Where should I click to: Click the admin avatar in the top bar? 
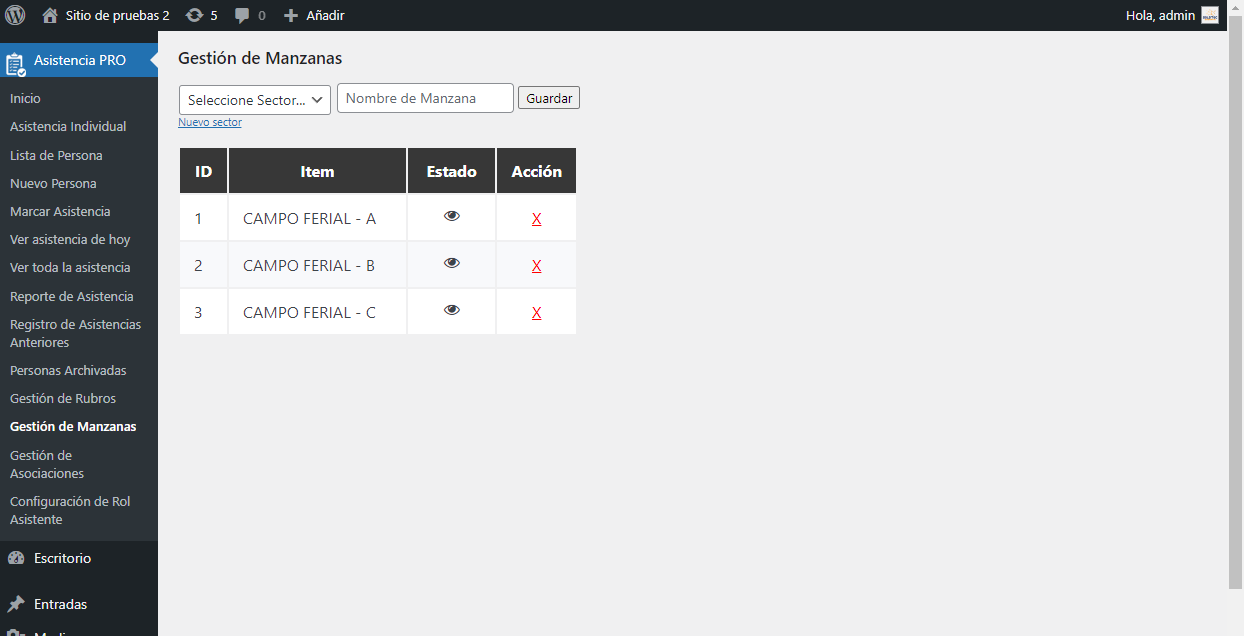(1211, 15)
